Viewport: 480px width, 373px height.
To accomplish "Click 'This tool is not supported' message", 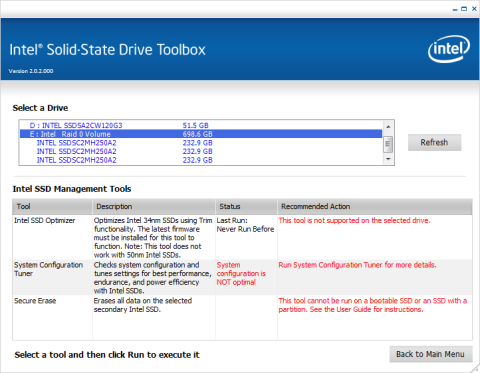I will (354, 220).
